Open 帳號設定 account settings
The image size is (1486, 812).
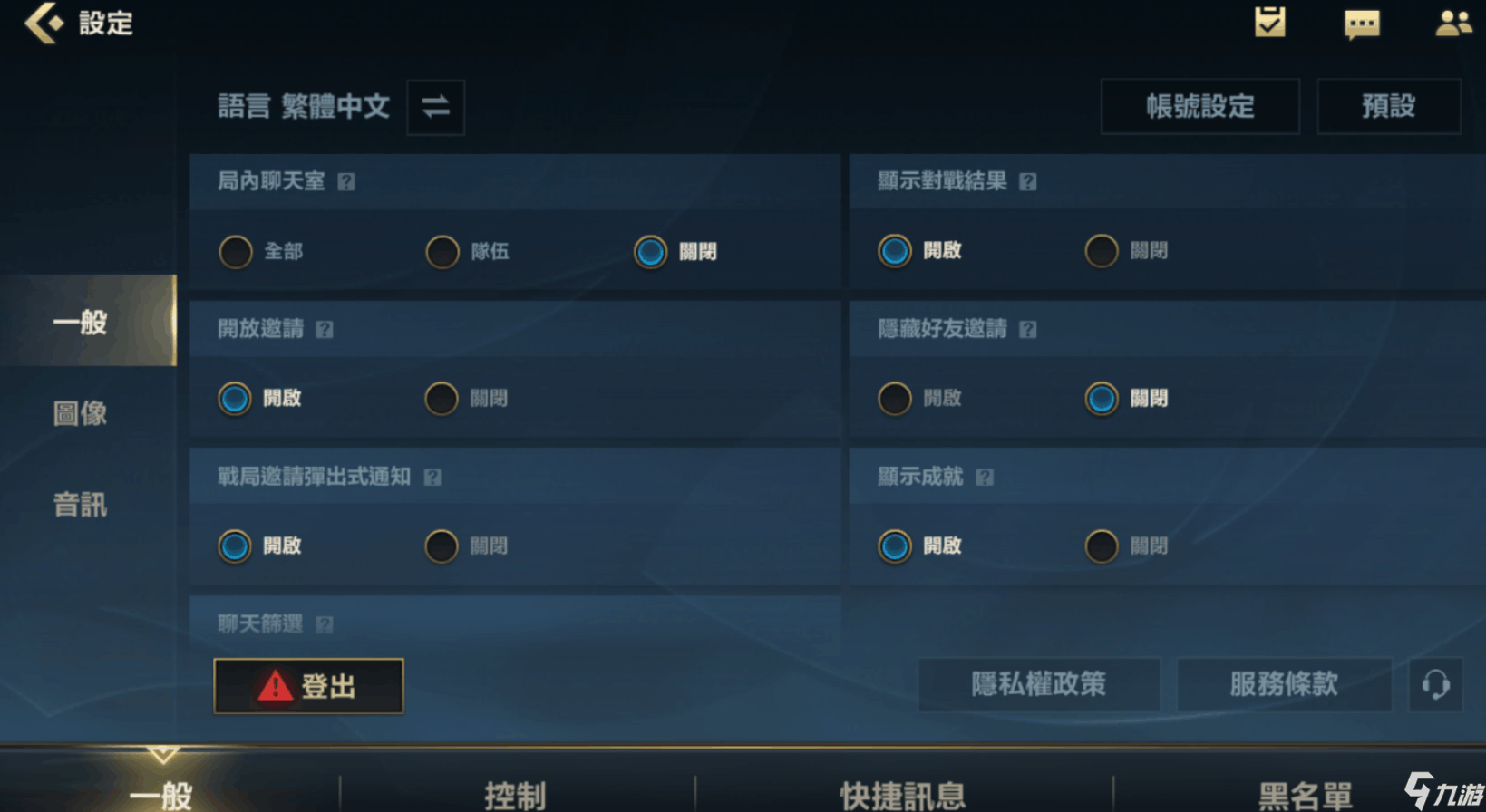point(1199,107)
